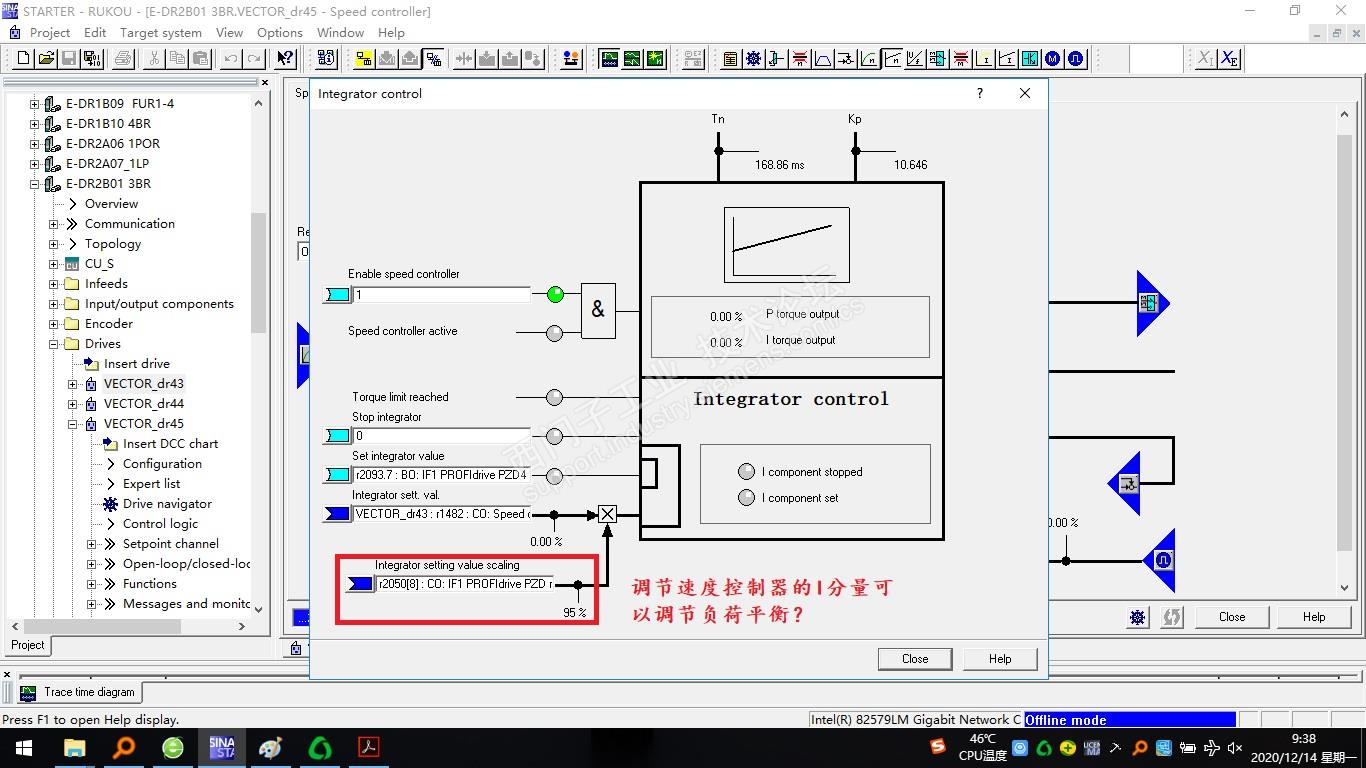
Task: Click the project tree horizontal scrollbar
Action: [x=130, y=626]
